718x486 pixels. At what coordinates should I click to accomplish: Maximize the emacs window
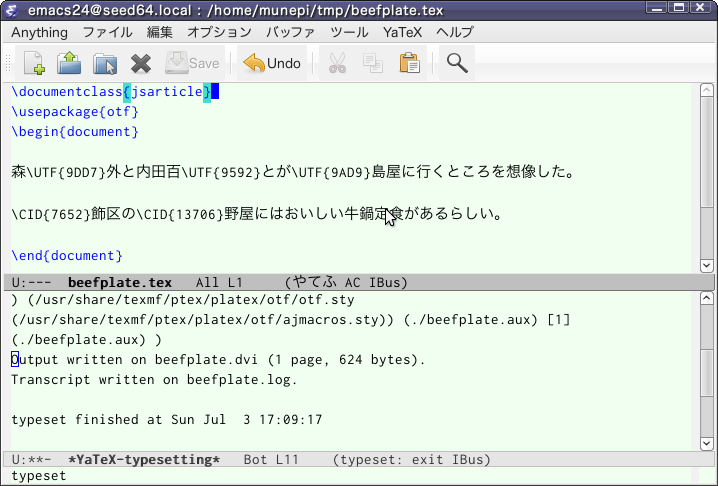(x=679, y=8)
